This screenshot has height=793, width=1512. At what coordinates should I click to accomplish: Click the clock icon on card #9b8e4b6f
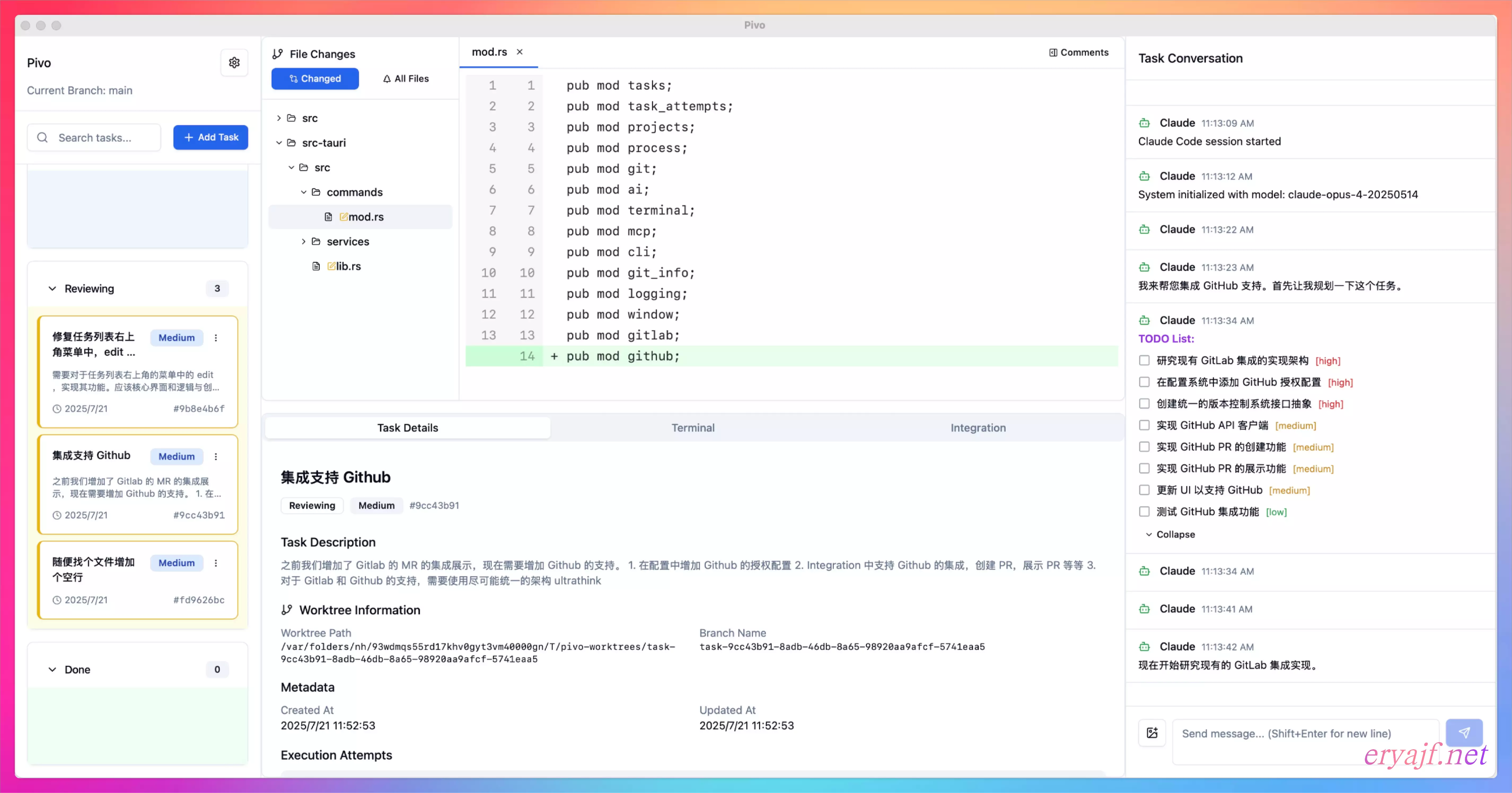[x=57, y=409]
